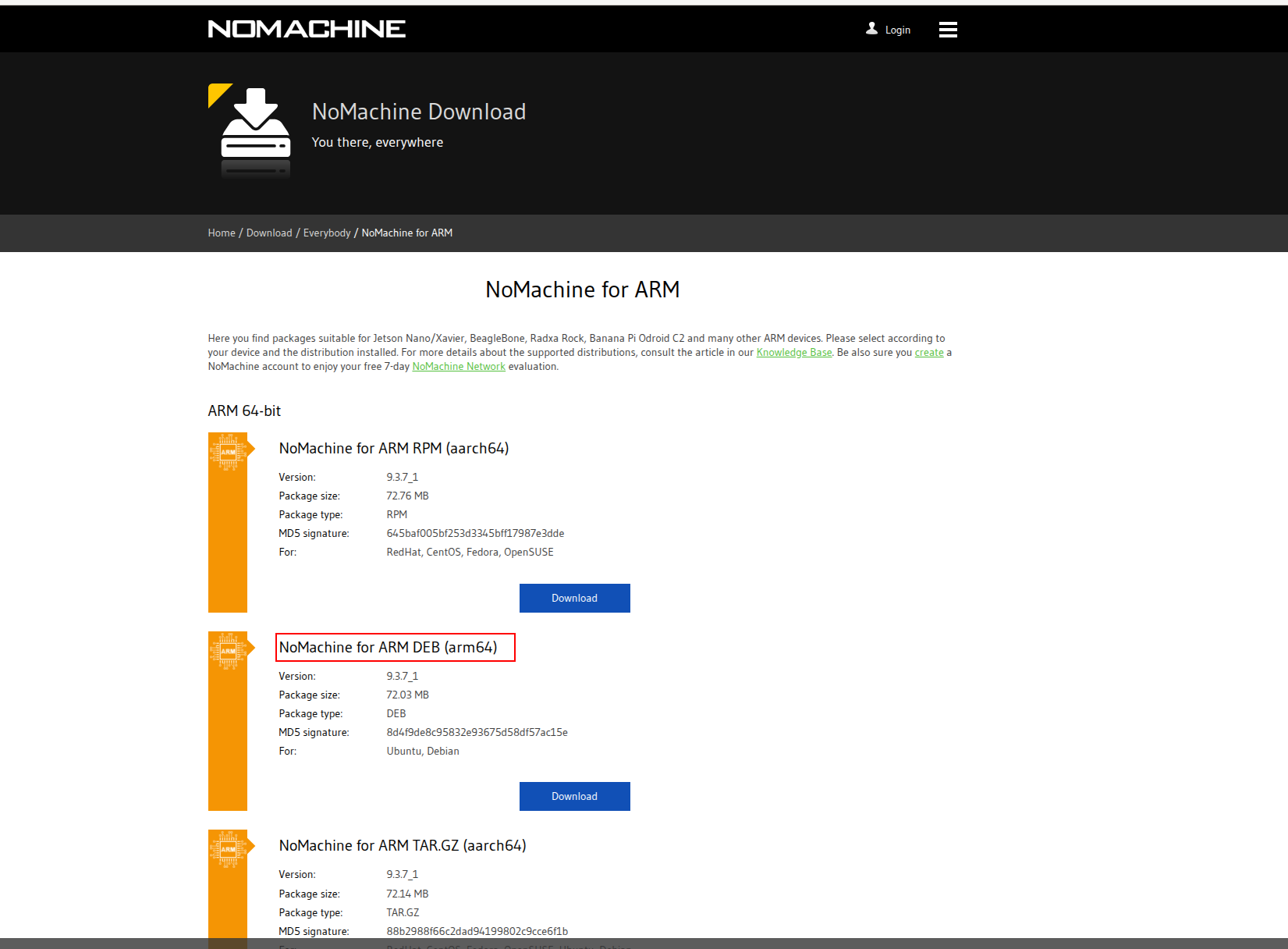Click NoMachine for ARM RPM (aarch64) title

[394, 449]
